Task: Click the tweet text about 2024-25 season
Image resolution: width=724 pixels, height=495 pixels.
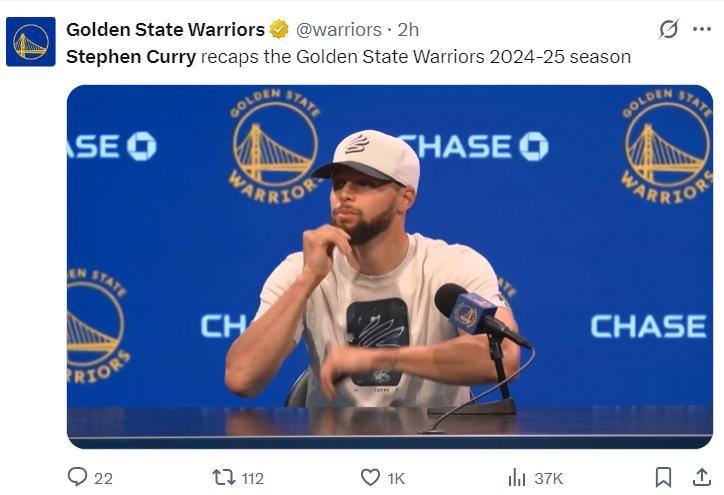Action: click(x=415, y=57)
